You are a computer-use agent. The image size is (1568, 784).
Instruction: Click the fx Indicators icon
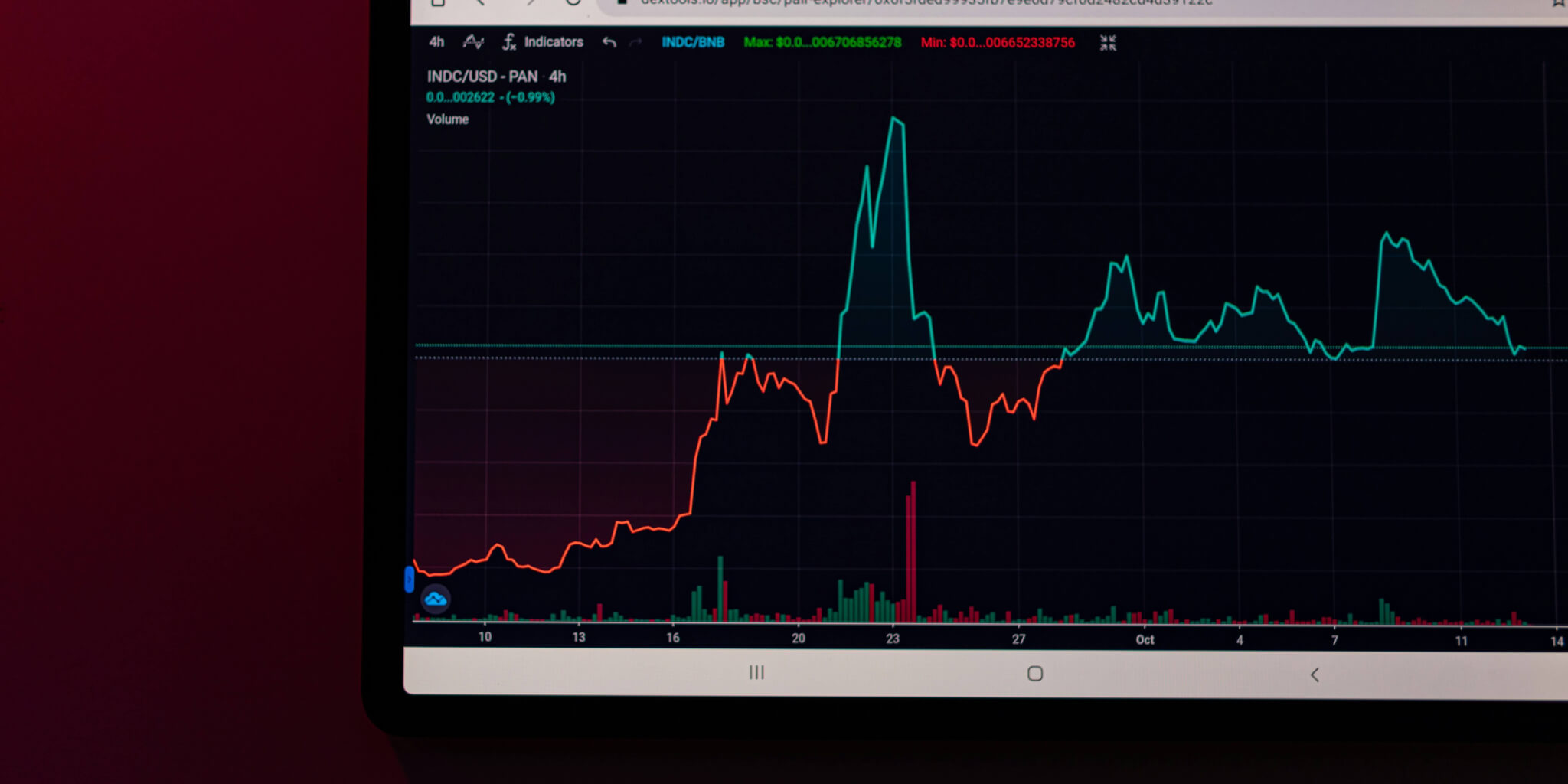[509, 42]
